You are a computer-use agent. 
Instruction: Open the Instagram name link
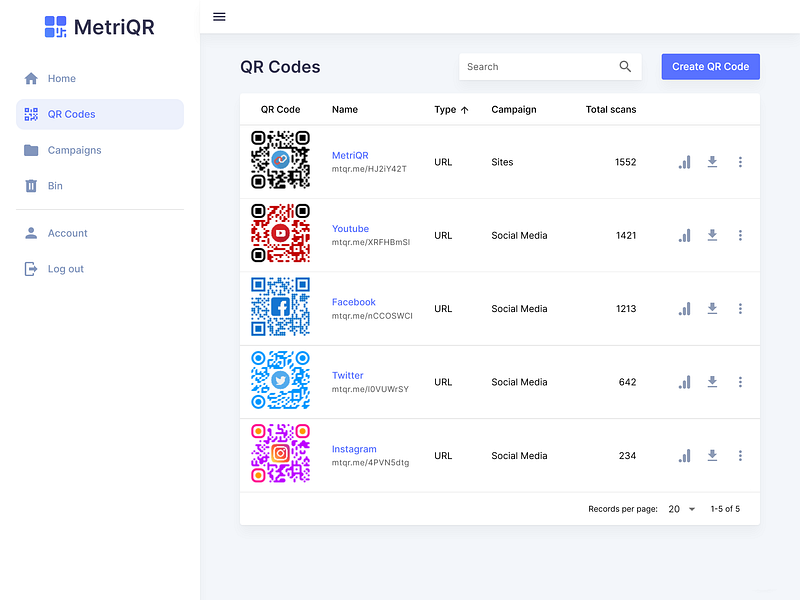pyautogui.click(x=354, y=449)
